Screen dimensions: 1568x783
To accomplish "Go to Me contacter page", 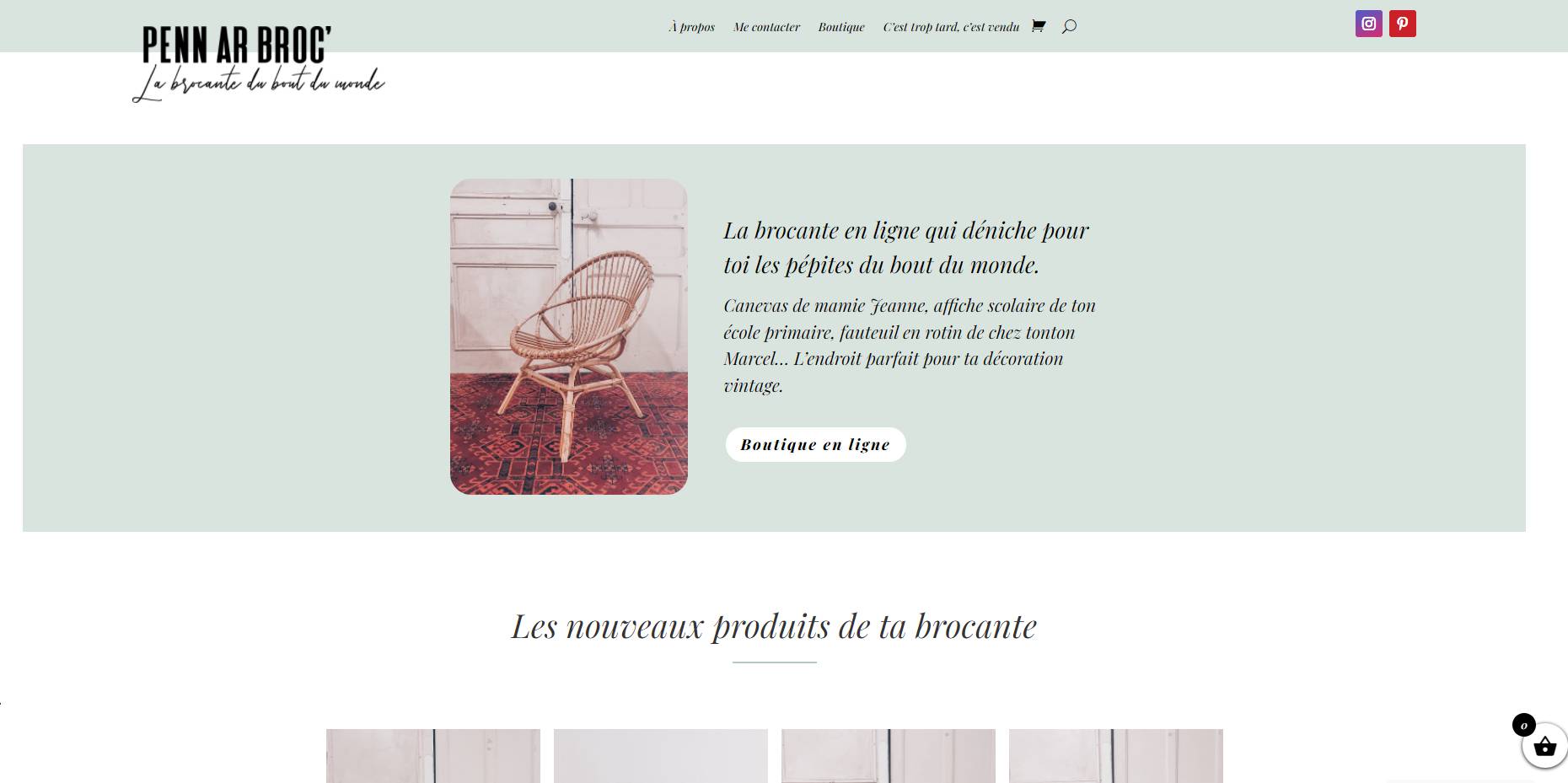I will coord(766,27).
